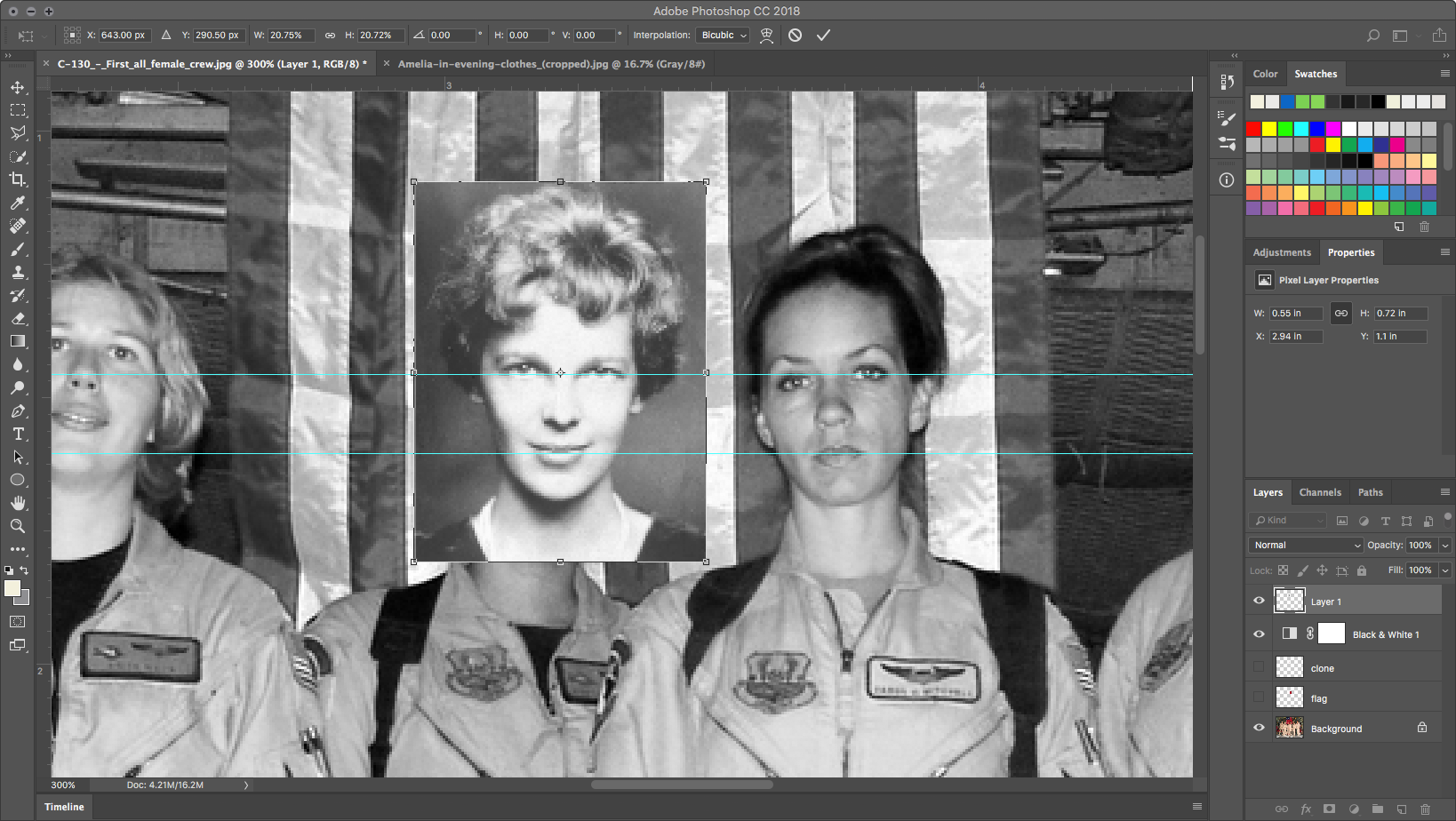Image resolution: width=1456 pixels, height=821 pixels.
Task: Open the Adjustments panel tab
Action: coord(1281,252)
